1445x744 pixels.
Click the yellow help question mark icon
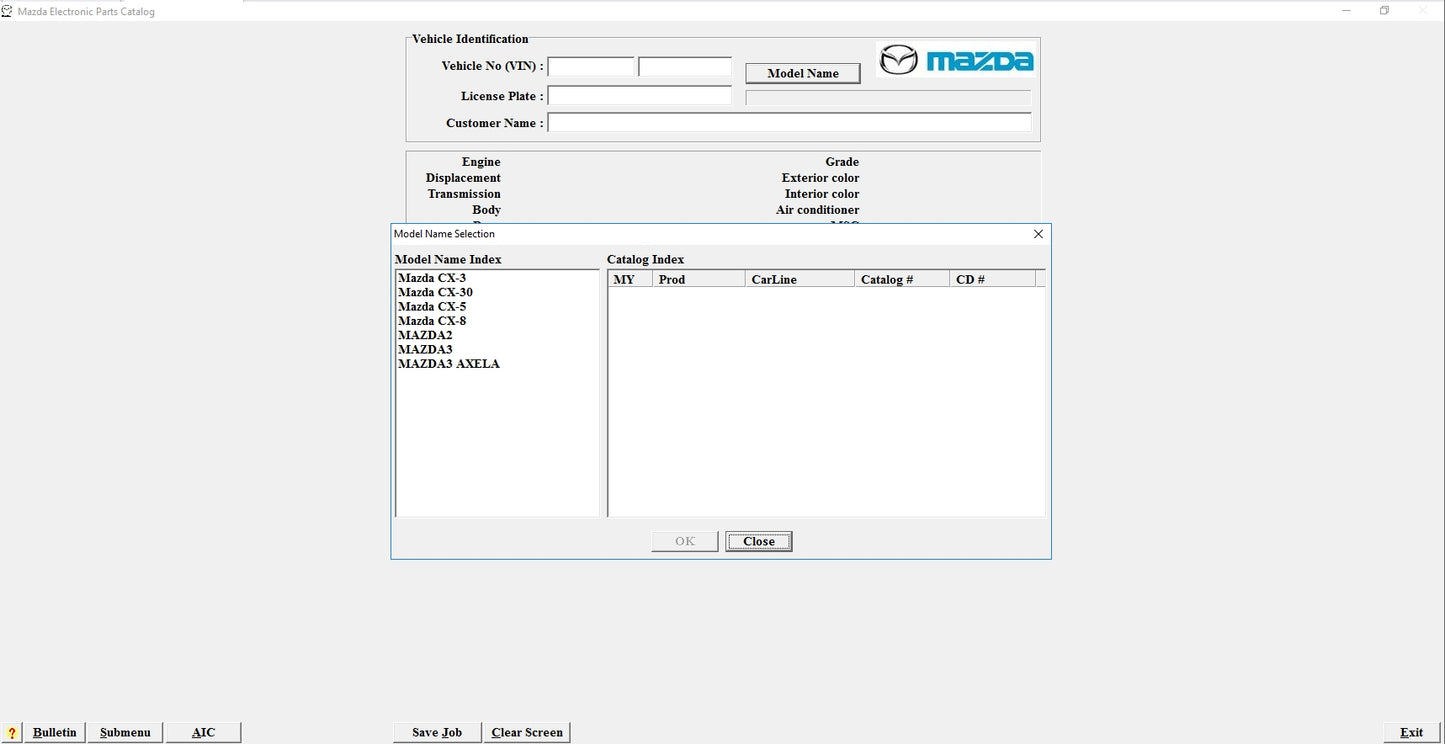click(11, 733)
